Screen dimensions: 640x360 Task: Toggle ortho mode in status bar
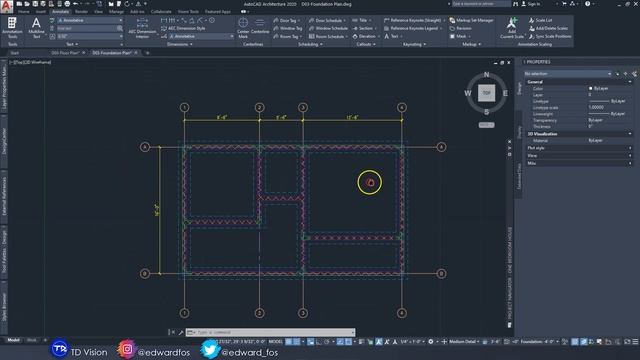319,342
